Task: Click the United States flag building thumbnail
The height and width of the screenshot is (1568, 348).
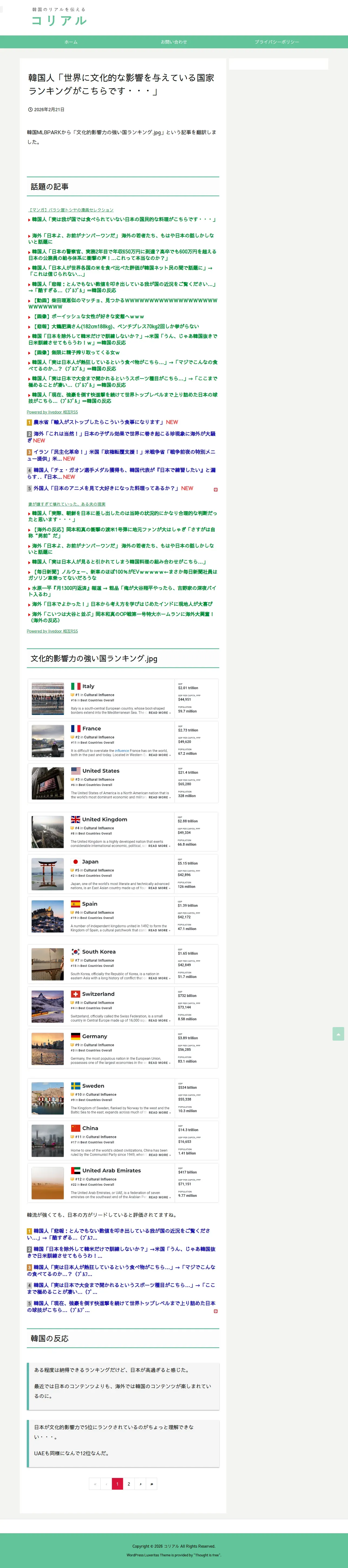Action: pyautogui.click(x=47, y=783)
